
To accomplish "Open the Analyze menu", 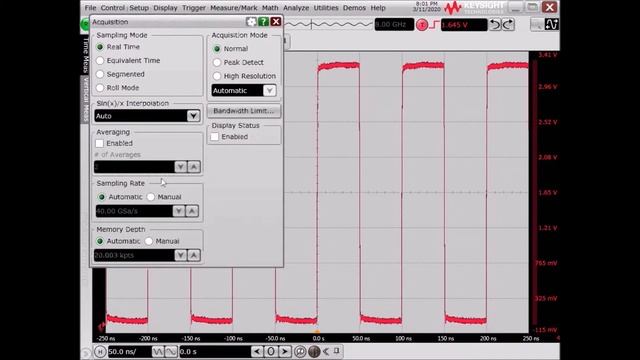I will (x=296, y=8).
